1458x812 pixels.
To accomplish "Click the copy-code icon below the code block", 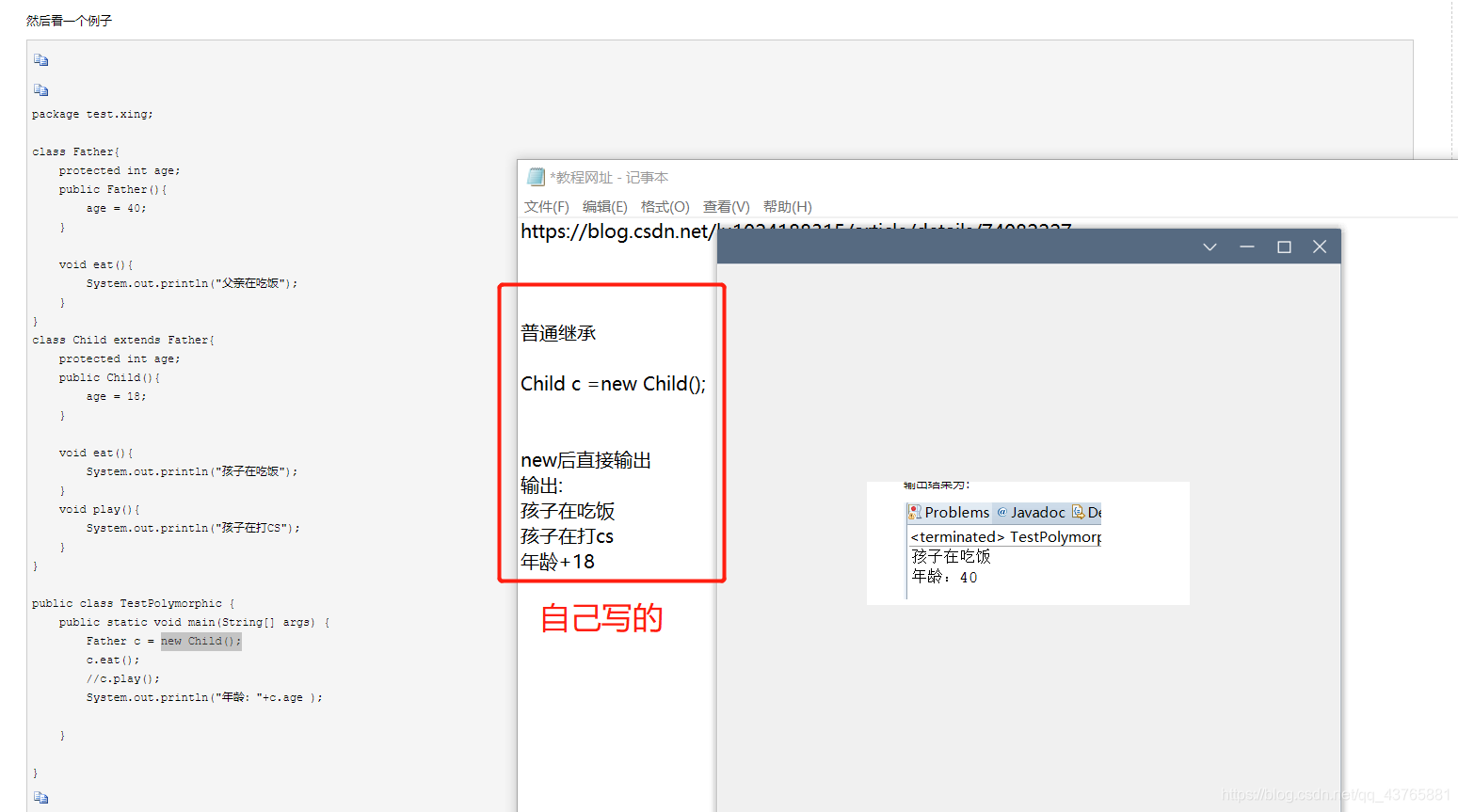I will 40,798.
